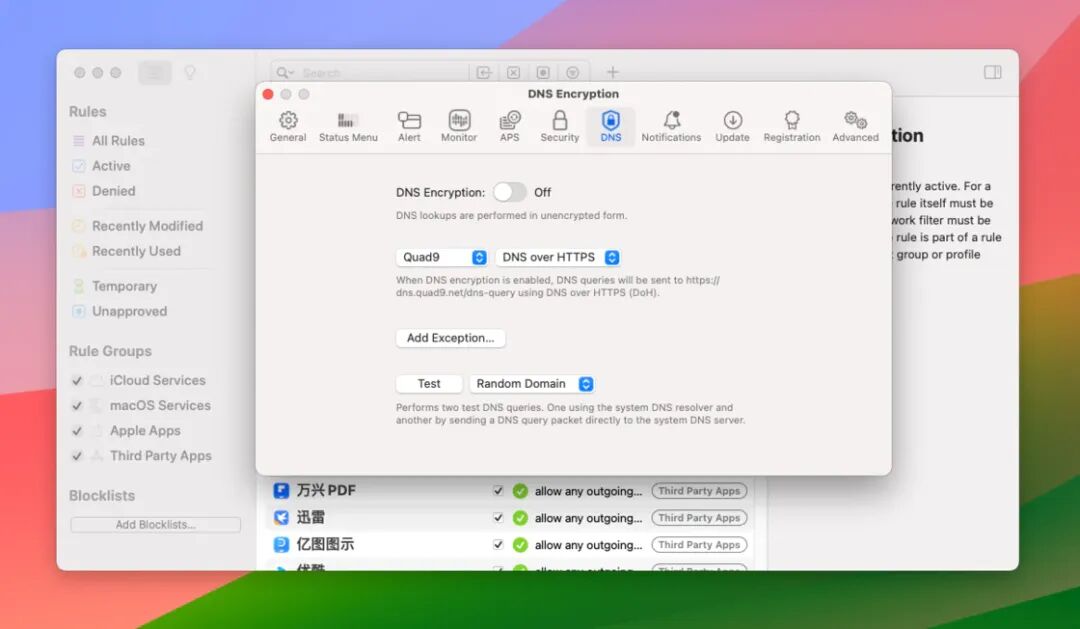
Task: Toggle the inspector sidebar icon in rules window
Action: [x=993, y=72]
